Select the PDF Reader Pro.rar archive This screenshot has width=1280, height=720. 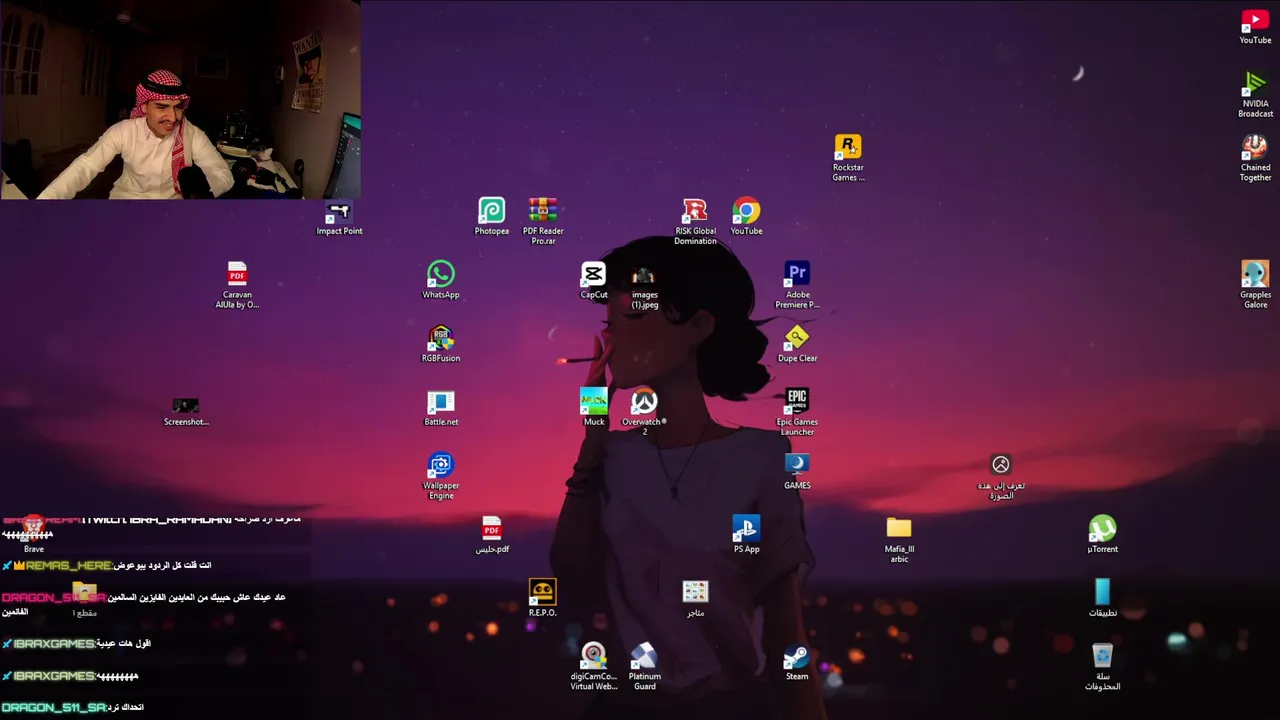pyautogui.click(x=543, y=221)
